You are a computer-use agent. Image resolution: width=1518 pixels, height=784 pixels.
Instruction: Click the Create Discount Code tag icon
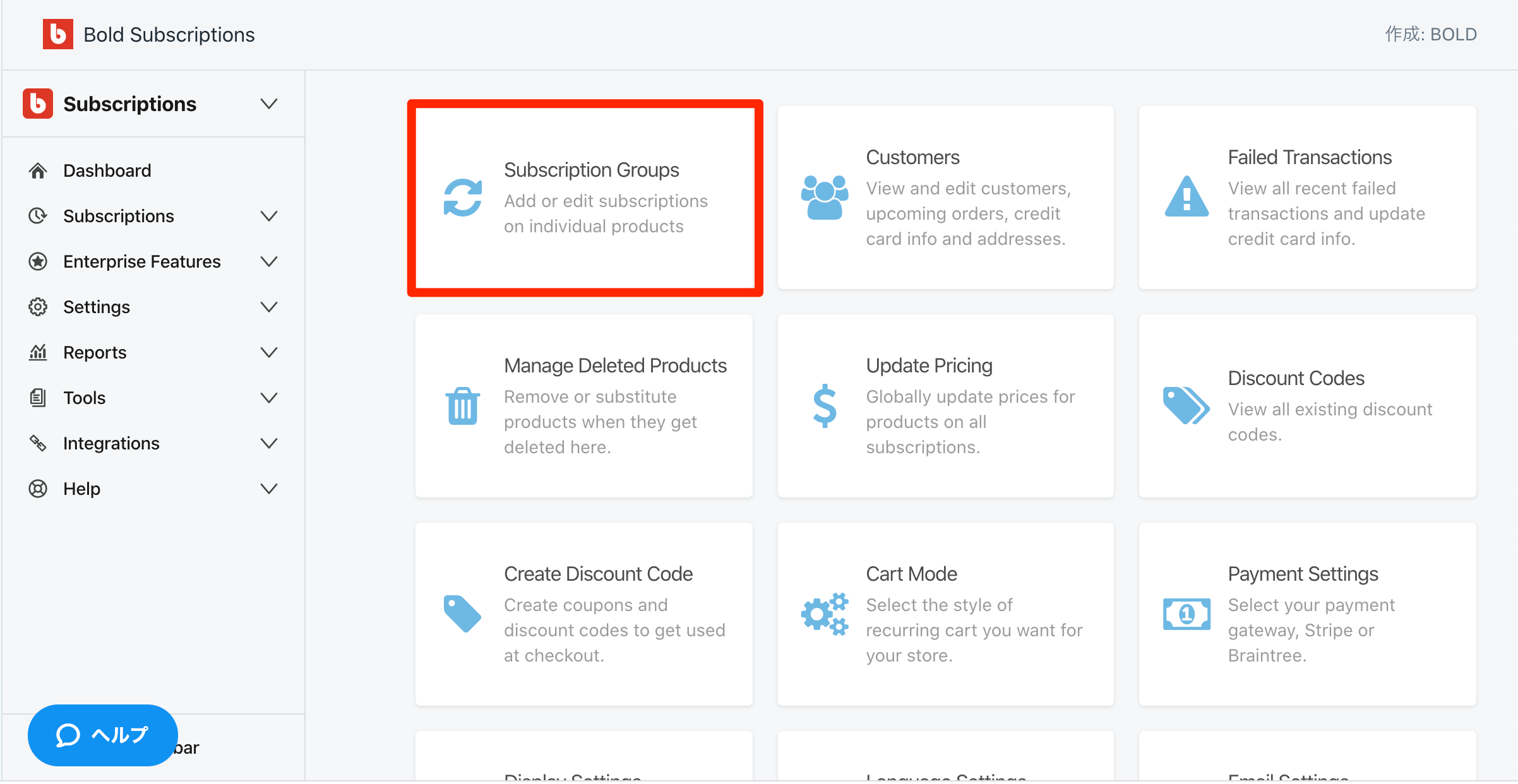point(462,614)
